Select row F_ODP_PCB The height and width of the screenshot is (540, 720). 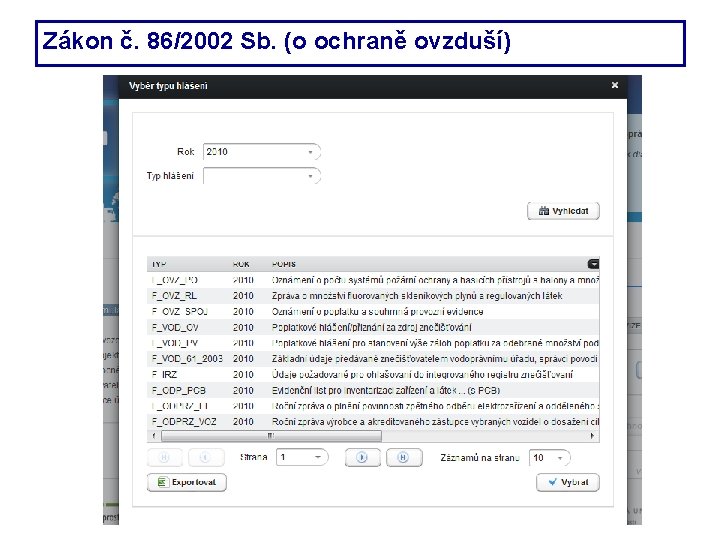(373, 390)
